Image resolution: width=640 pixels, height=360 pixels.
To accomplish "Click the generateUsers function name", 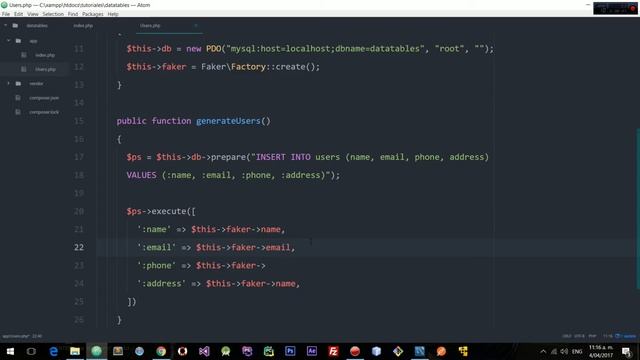I will [x=228, y=121].
